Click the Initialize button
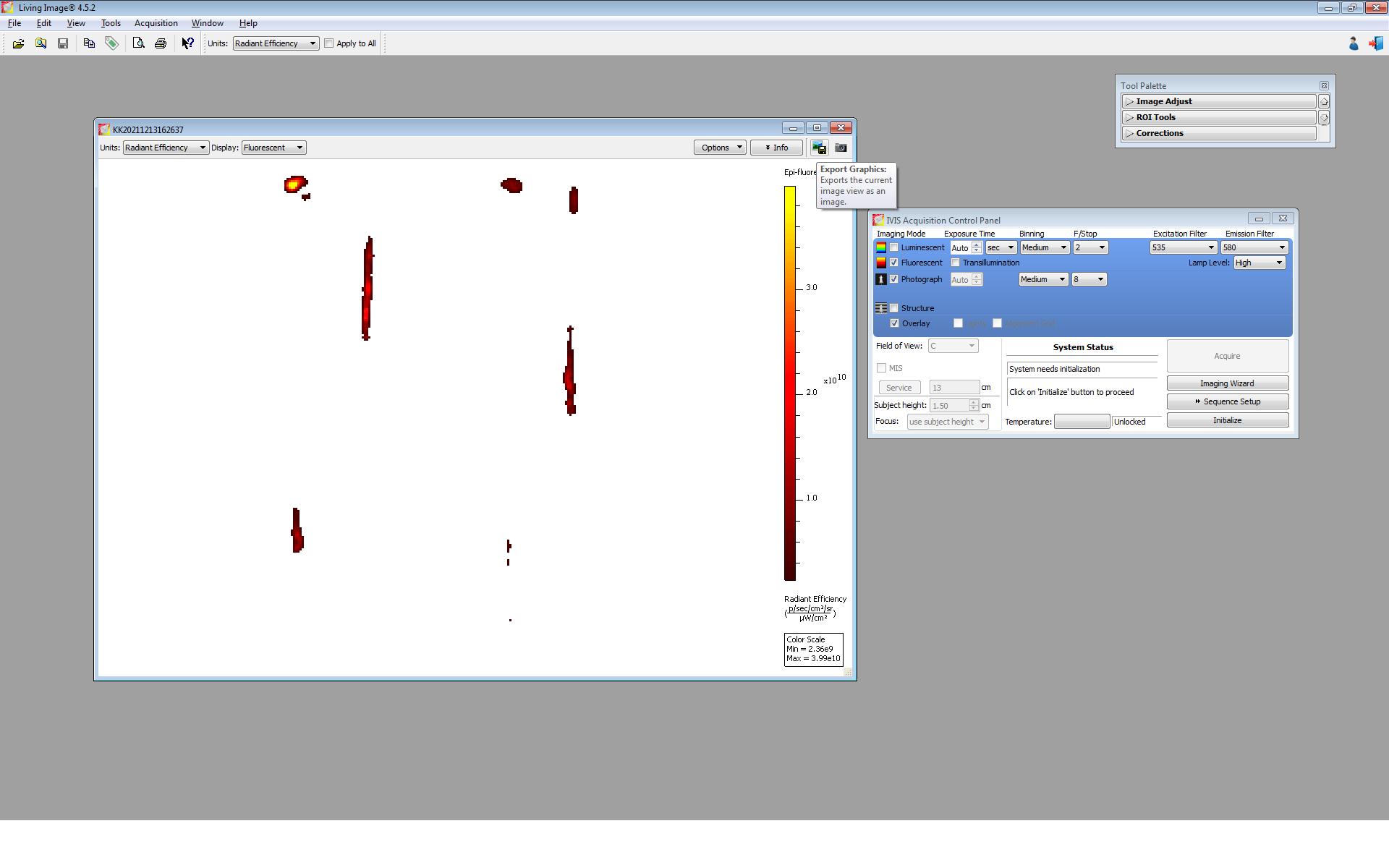The height and width of the screenshot is (868, 1389). pos(1227,420)
